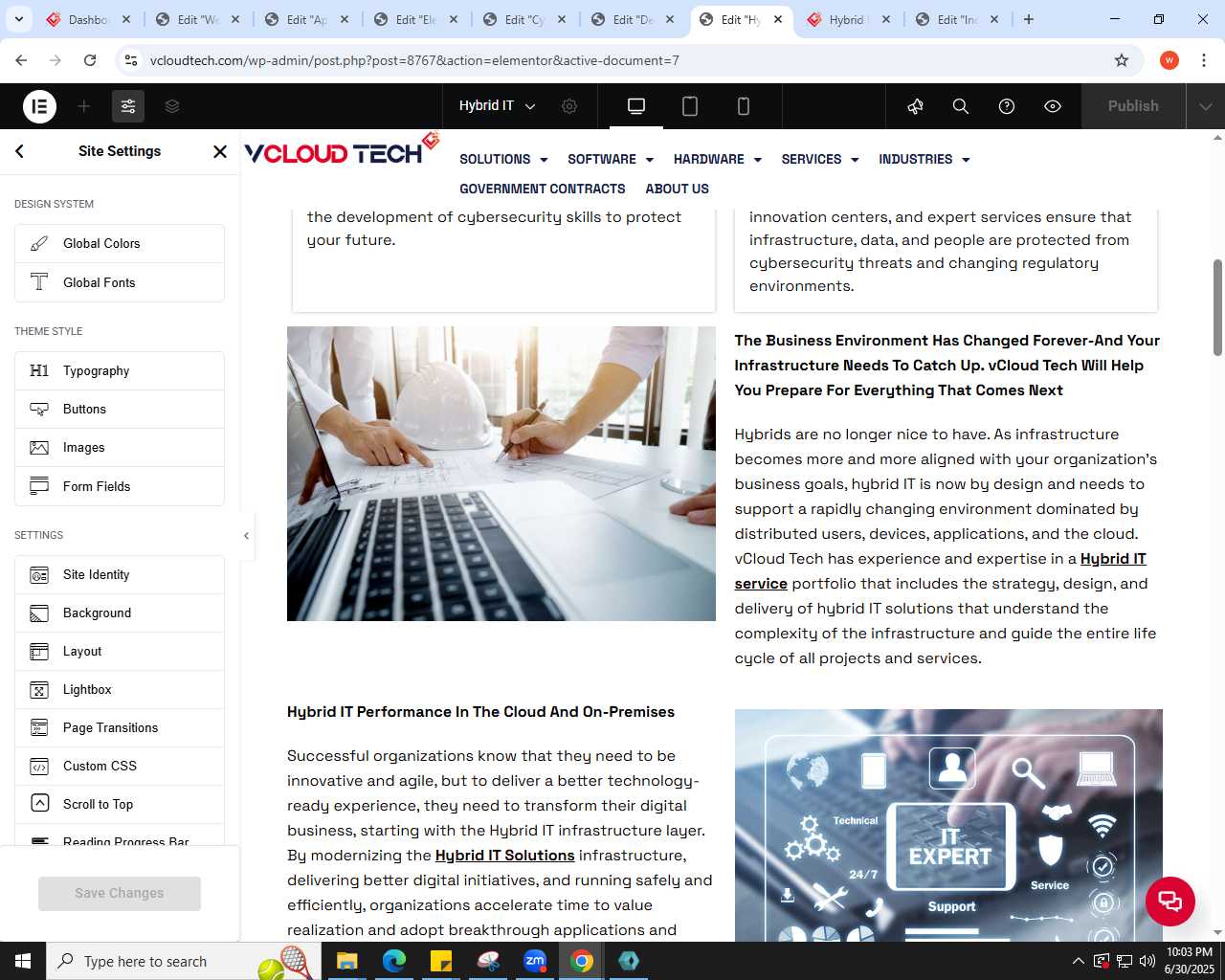Go back from Site Settings panel

(20, 151)
